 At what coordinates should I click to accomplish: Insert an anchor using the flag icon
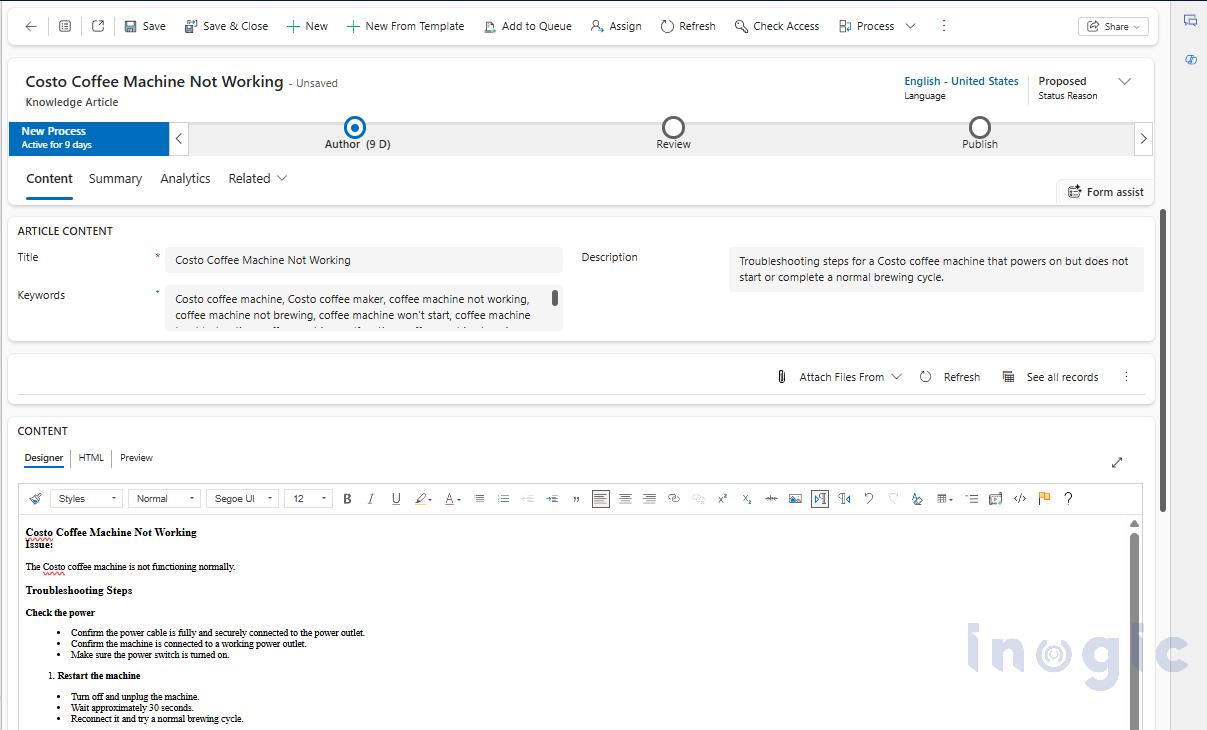coord(1044,498)
